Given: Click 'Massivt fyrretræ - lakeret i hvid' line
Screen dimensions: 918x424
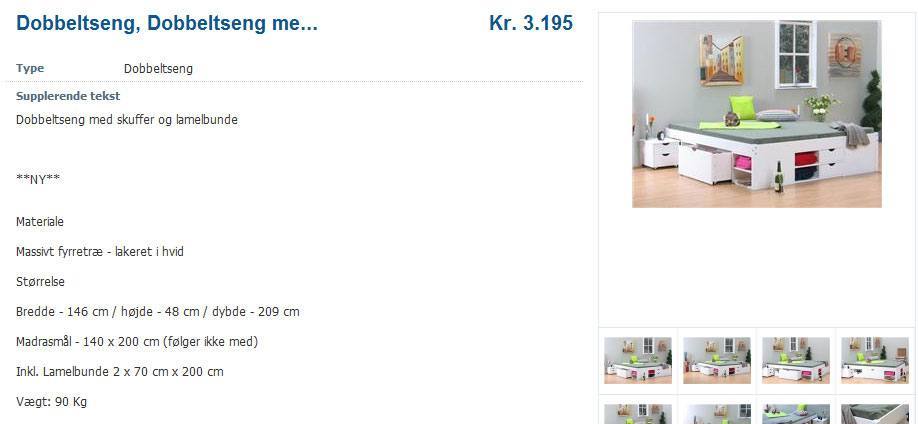Looking at the screenshot, I should [x=100, y=252].
